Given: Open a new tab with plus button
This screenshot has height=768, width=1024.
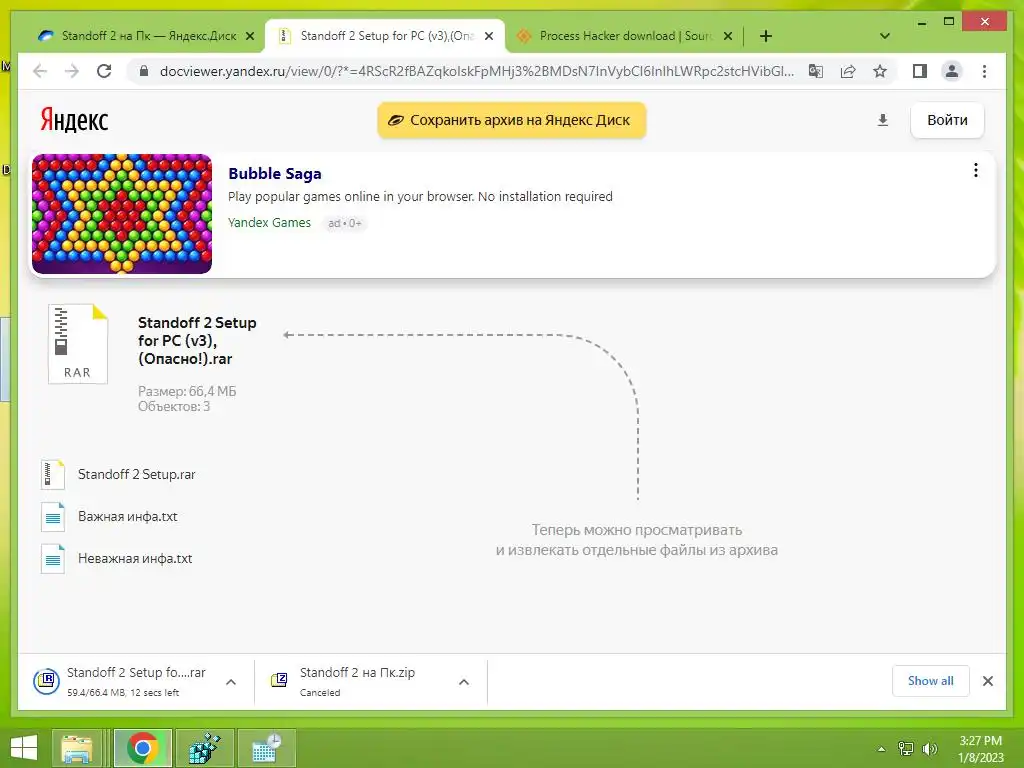Looking at the screenshot, I should [x=766, y=36].
